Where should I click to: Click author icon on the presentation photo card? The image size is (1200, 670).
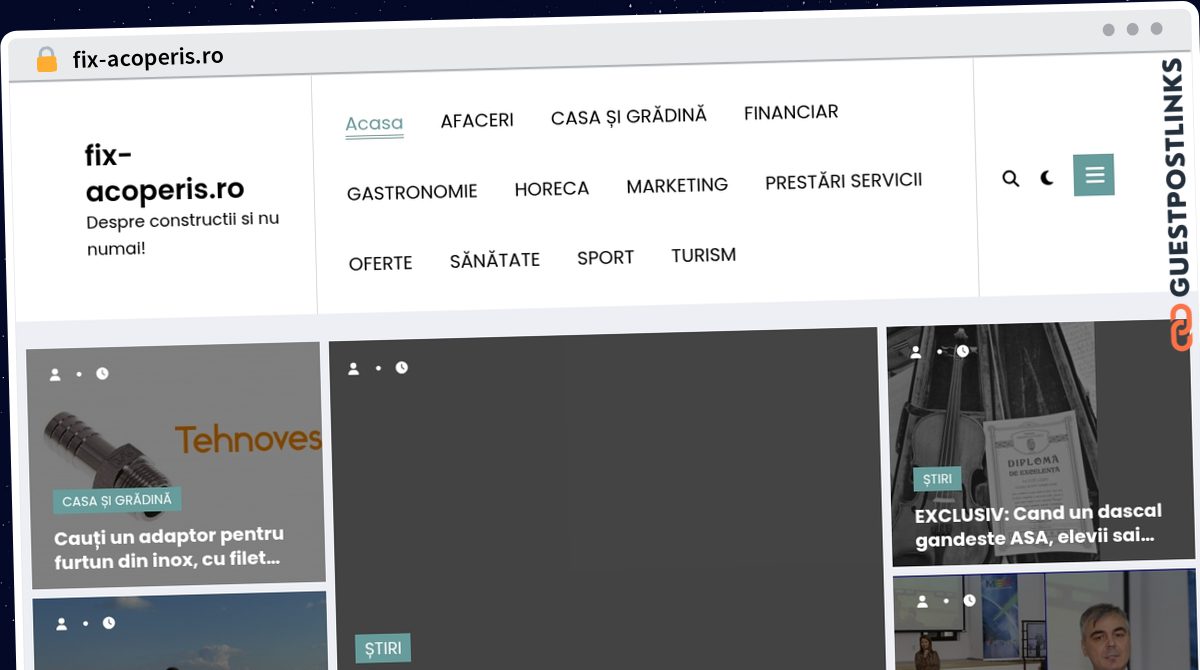pos(921,602)
